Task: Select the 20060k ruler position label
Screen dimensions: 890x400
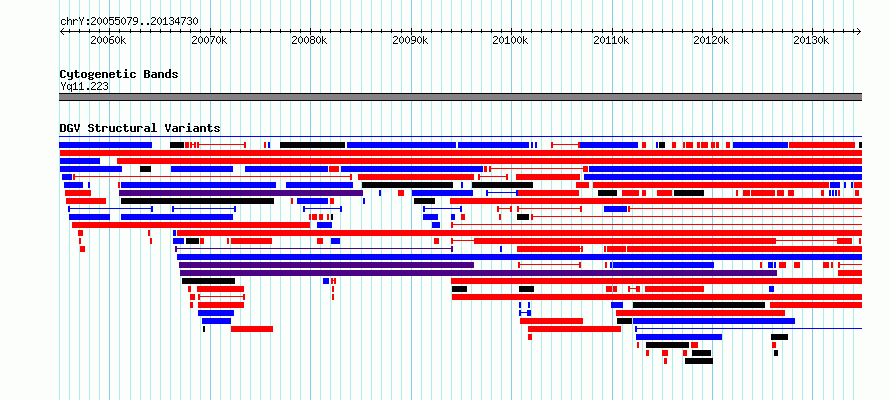Action: [108, 40]
